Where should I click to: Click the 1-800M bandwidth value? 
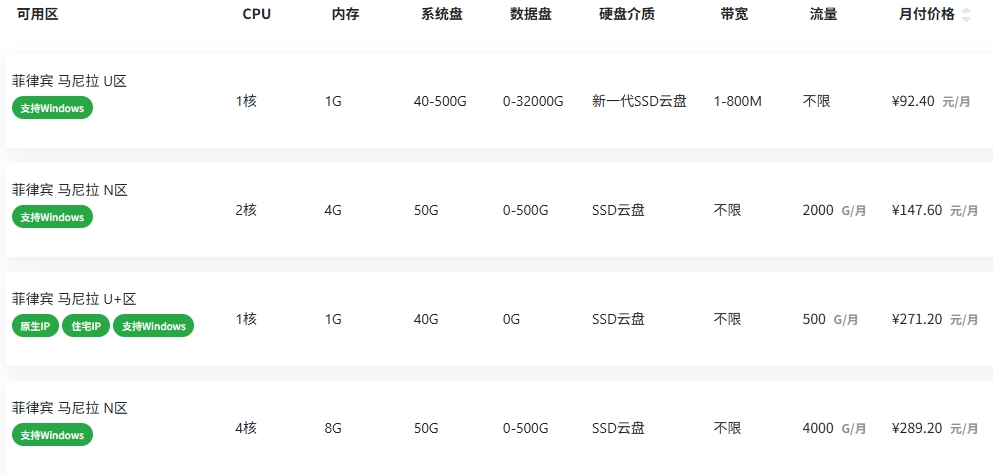pyautogui.click(x=738, y=101)
